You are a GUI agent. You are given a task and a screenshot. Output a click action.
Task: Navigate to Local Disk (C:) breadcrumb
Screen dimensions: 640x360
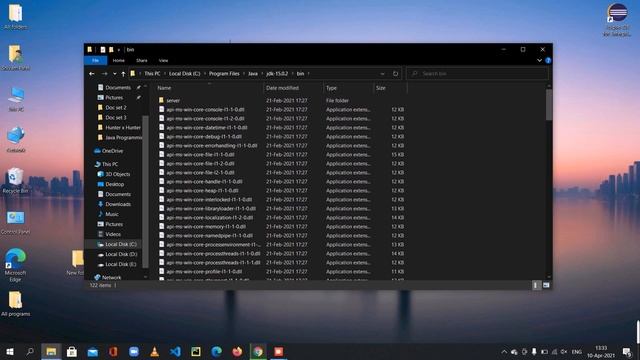tap(184, 74)
